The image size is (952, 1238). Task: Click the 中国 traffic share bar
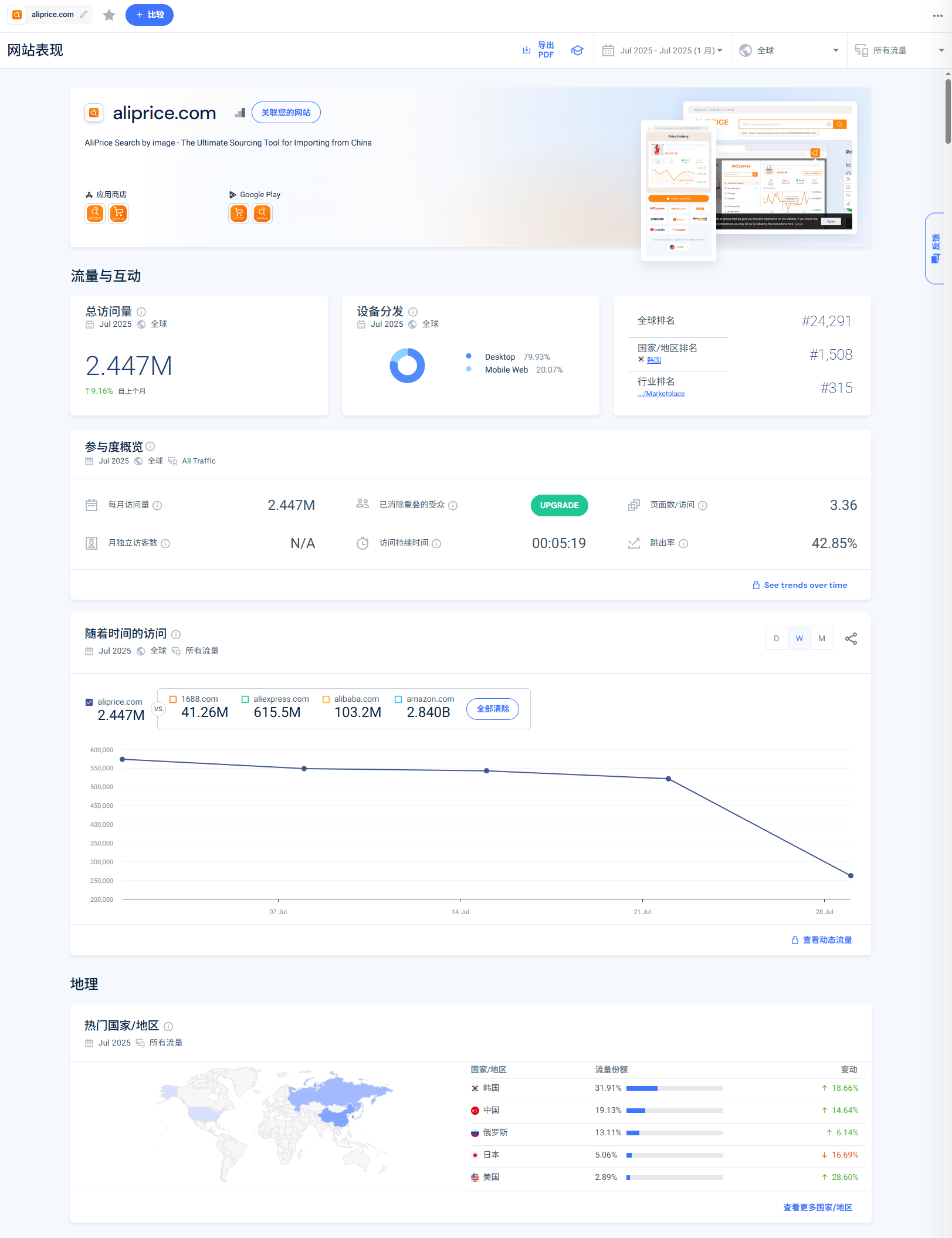675,1111
